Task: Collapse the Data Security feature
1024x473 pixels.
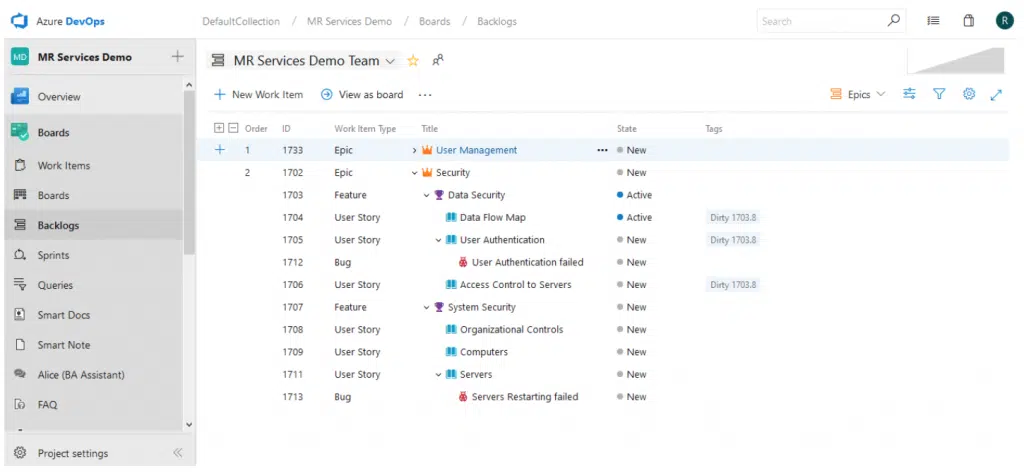Action: coord(426,196)
